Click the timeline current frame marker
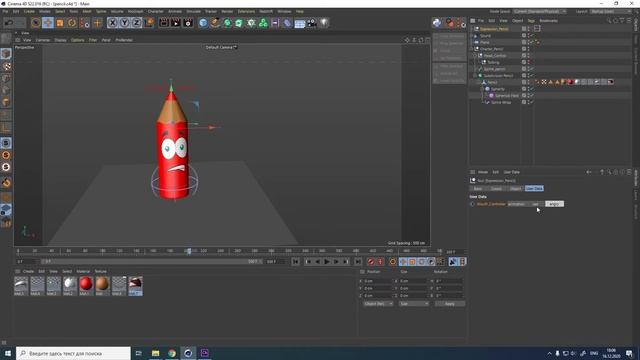Image resolution: width=640 pixels, height=360 pixels. click(x=189, y=251)
